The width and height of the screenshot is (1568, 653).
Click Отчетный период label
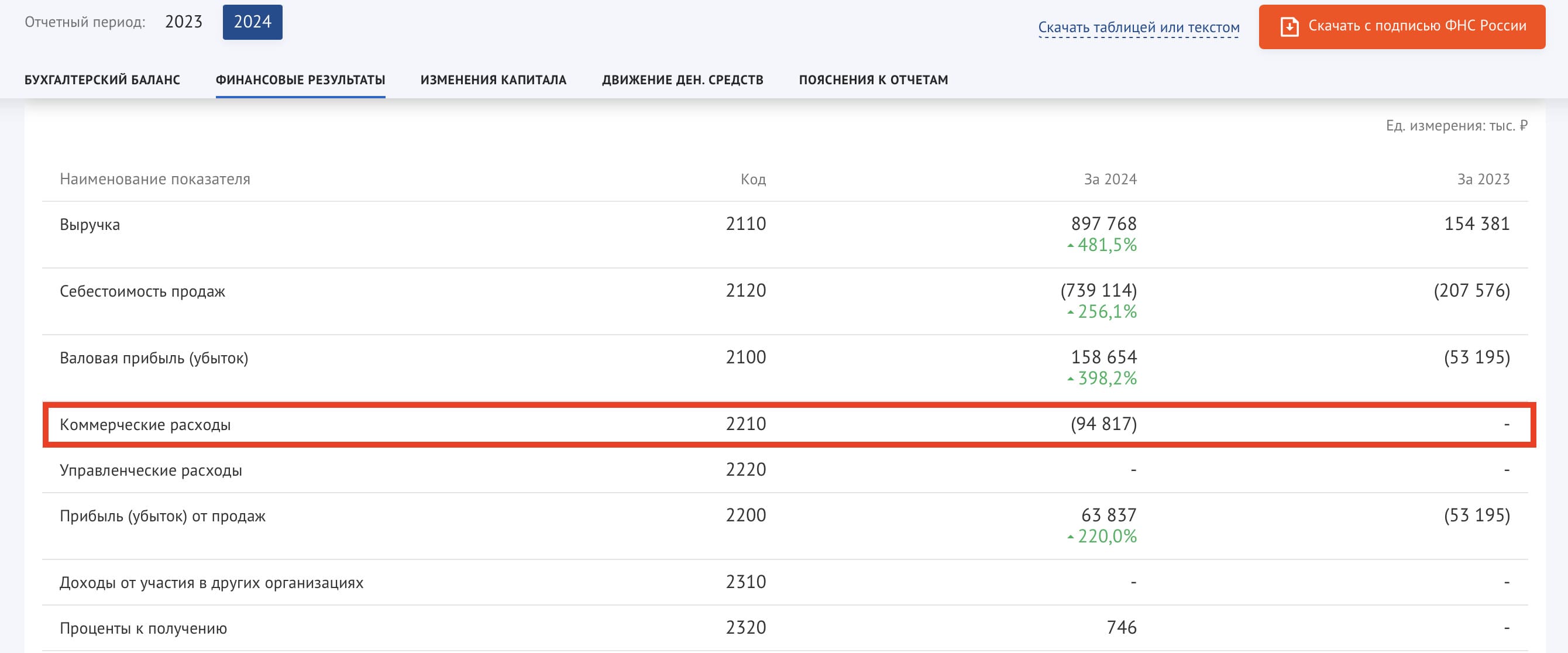pyautogui.click(x=85, y=22)
